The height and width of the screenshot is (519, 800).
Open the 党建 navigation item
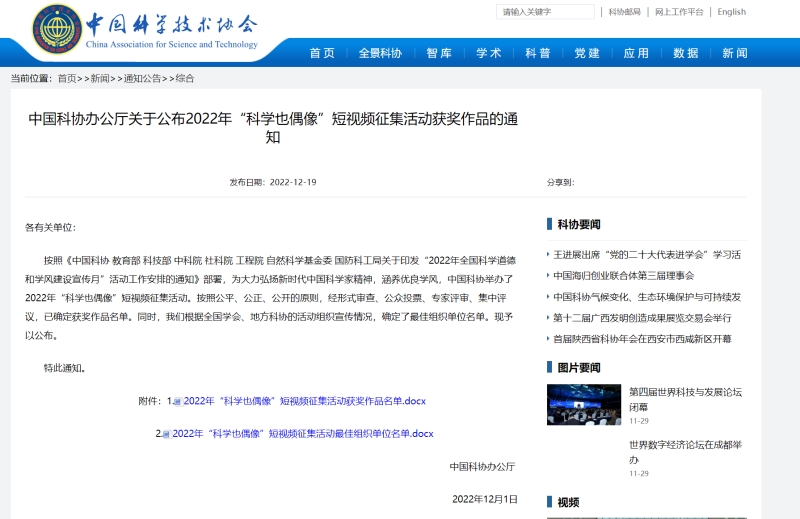pos(587,53)
